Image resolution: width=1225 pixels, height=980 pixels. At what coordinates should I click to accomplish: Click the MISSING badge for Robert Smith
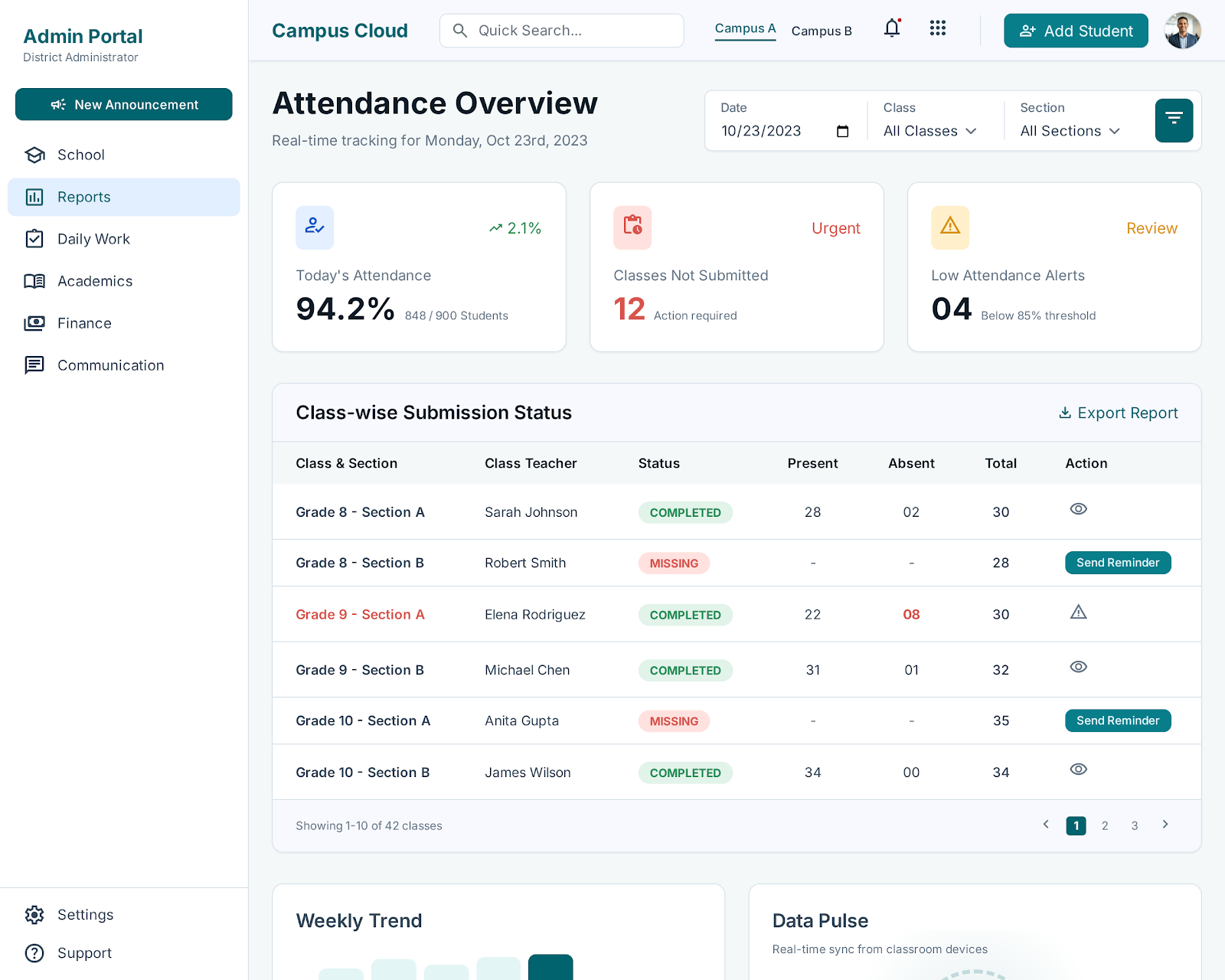point(674,563)
